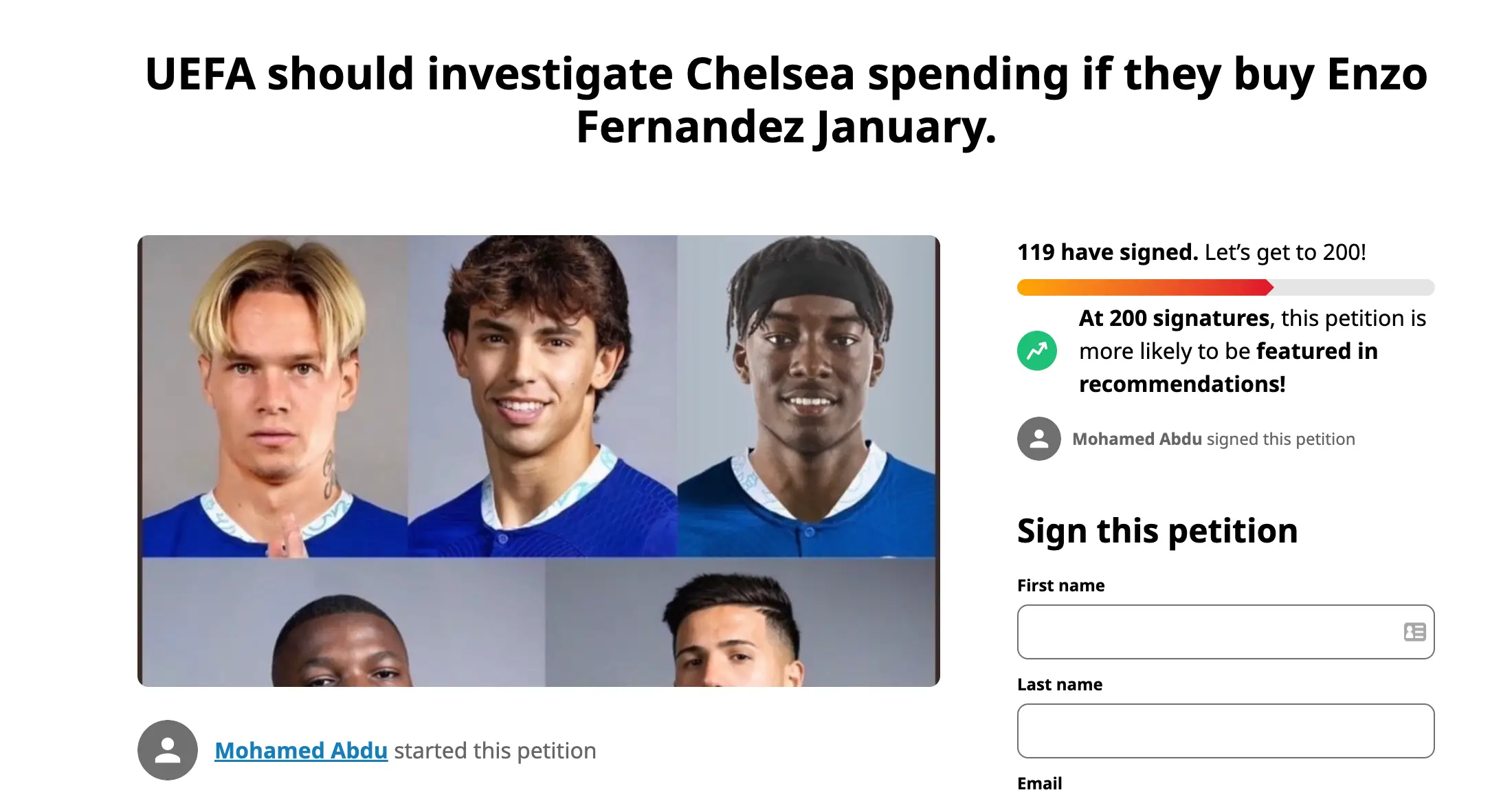Click the petition starter's avatar icon
The image size is (1512, 799).
click(x=168, y=750)
